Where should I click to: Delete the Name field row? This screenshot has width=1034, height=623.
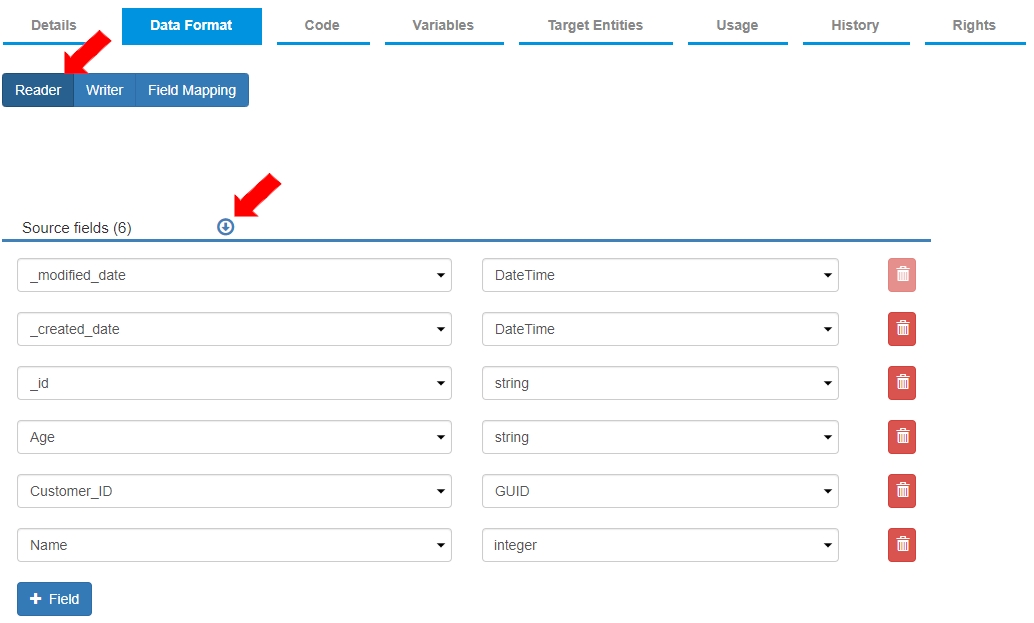pyautogui.click(x=902, y=545)
